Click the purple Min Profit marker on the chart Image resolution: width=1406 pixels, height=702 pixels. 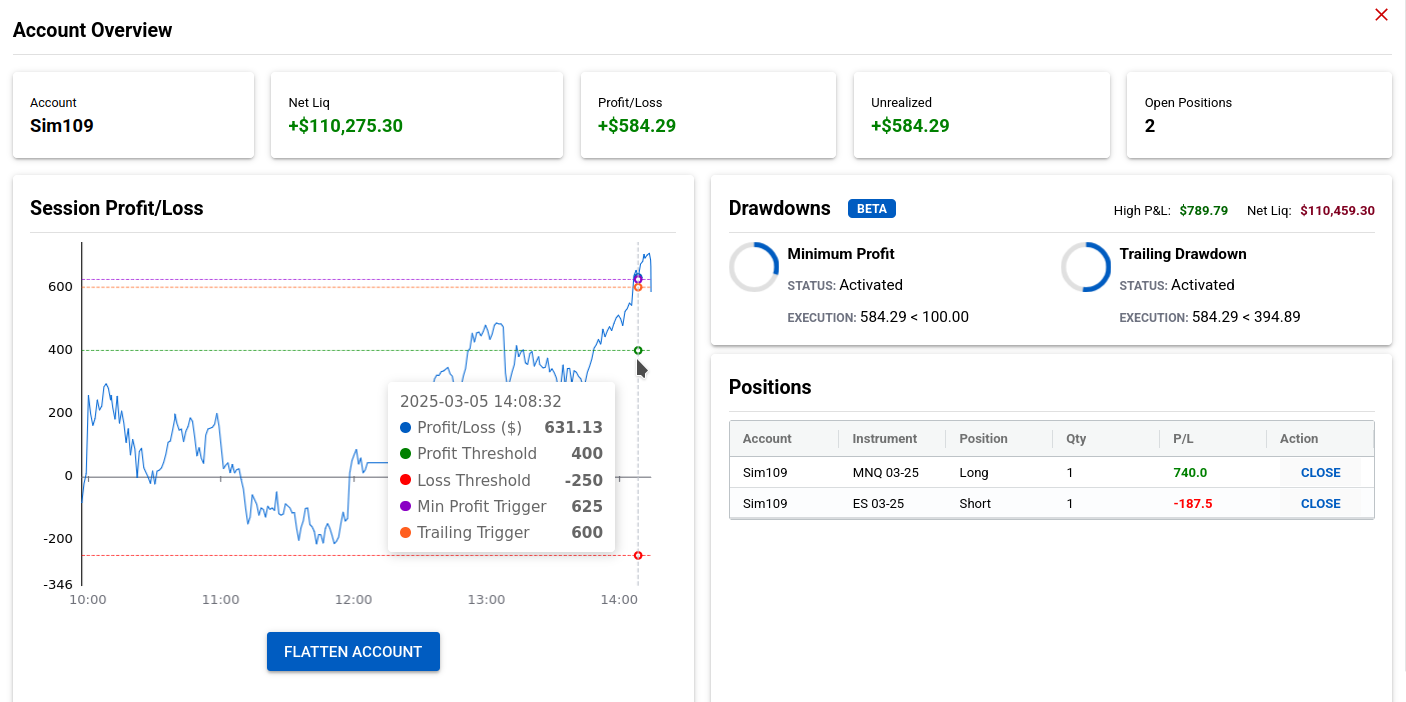pos(638,277)
